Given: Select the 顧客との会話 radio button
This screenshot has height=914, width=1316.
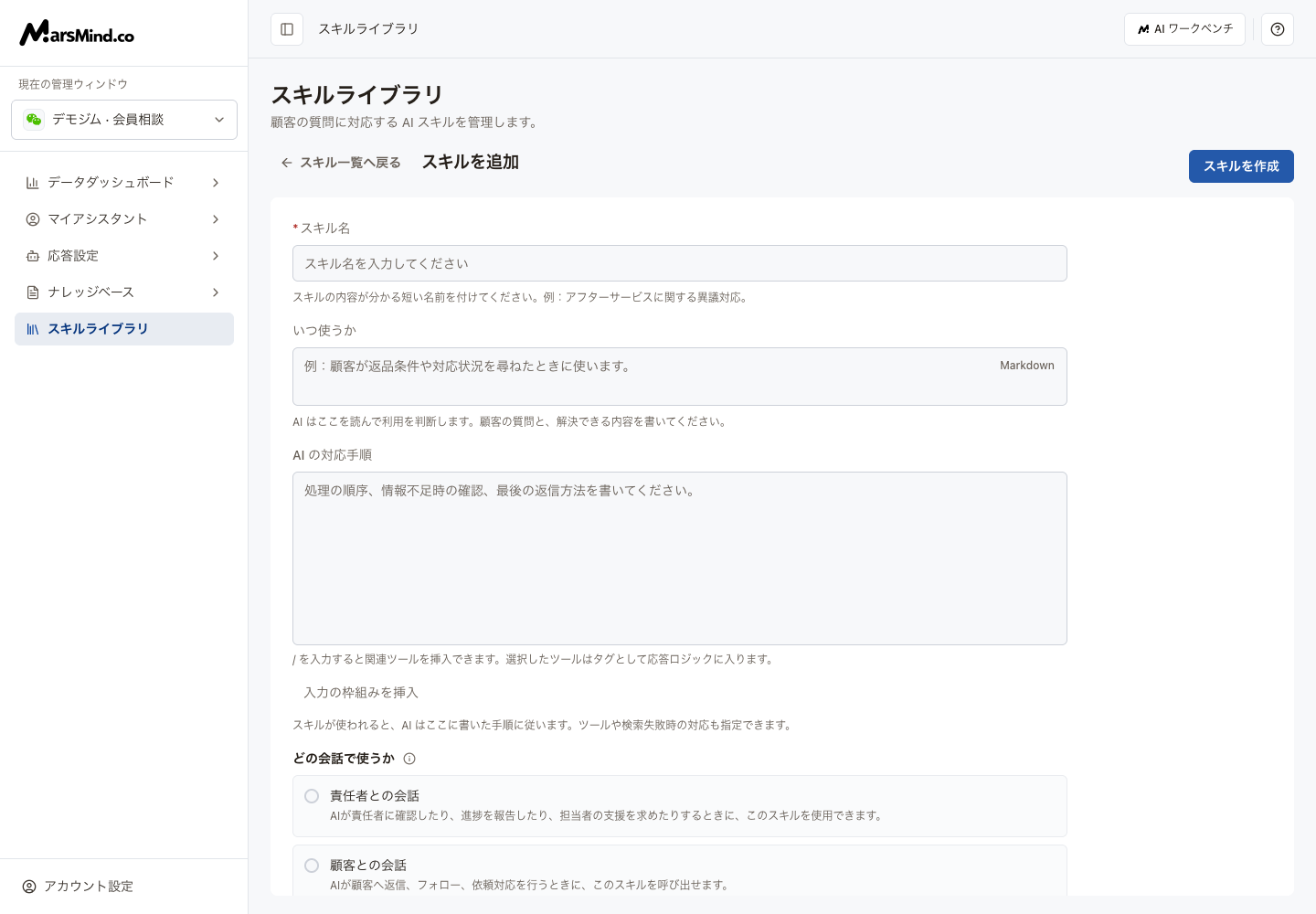Looking at the screenshot, I should (x=312, y=866).
